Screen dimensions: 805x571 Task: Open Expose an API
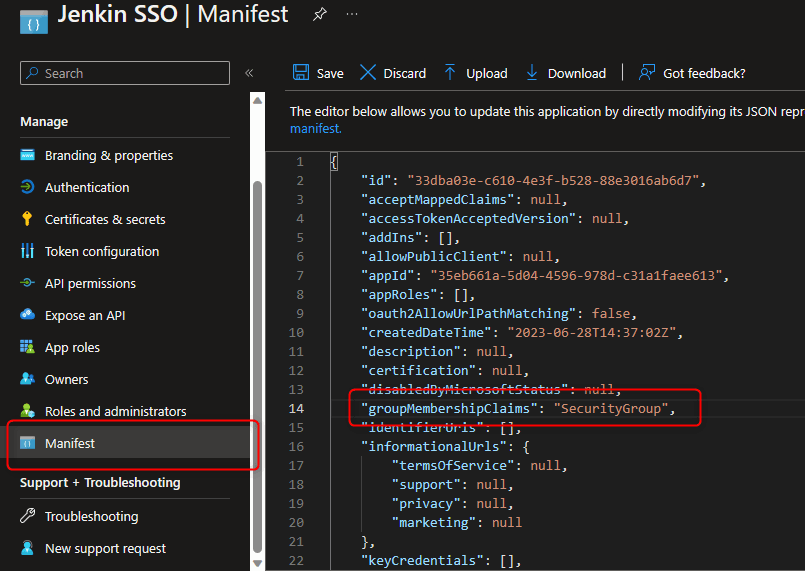point(85,315)
